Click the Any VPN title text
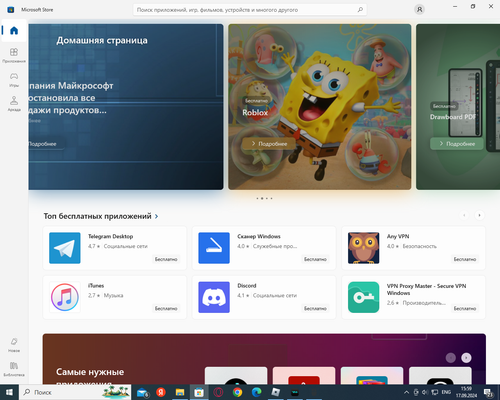Screen dimensions: 500x400 coord(398,236)
